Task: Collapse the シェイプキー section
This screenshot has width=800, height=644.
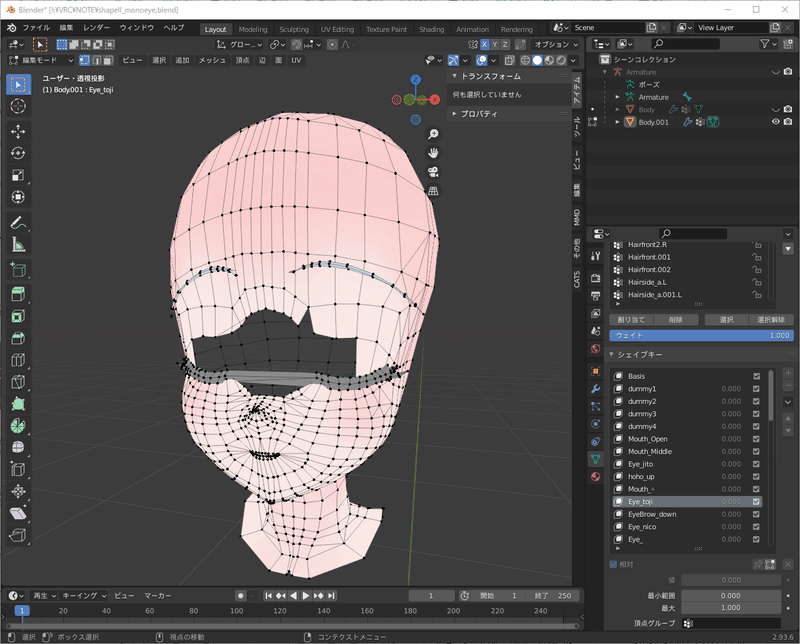Action: [x=612, y=354]
